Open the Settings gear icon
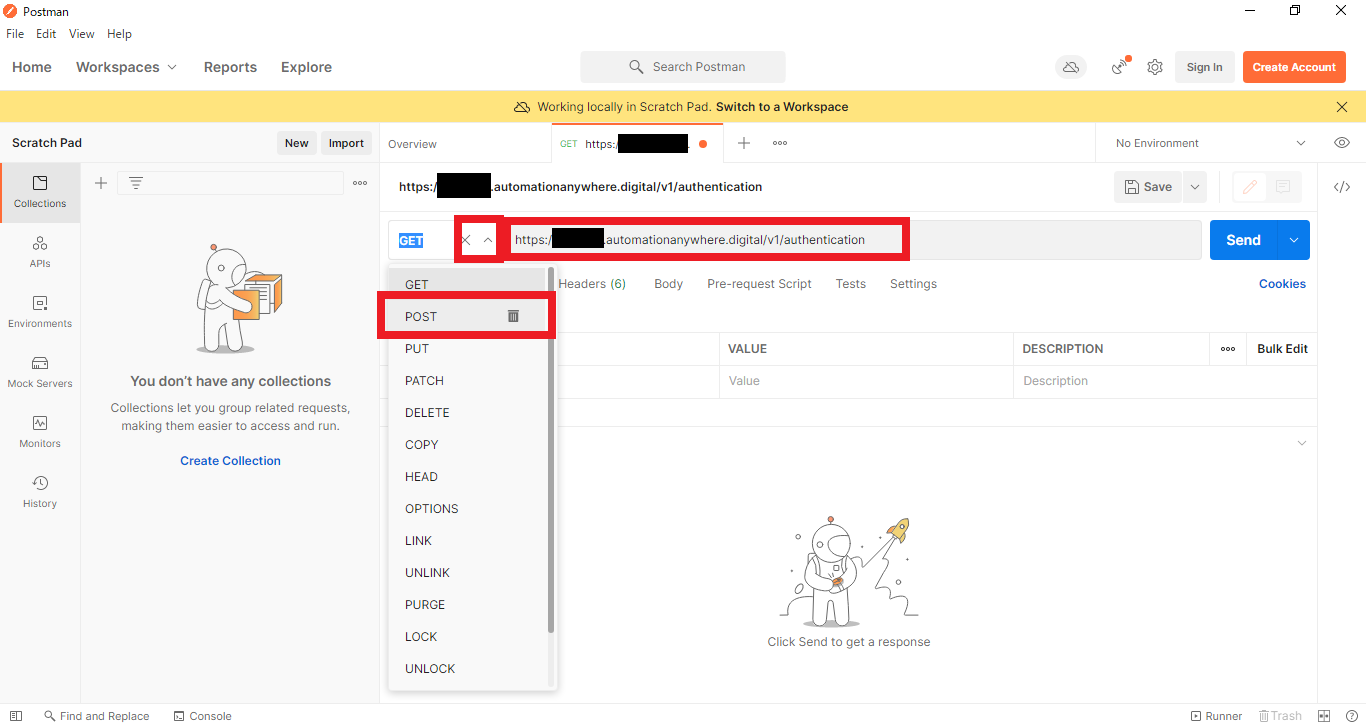The height and width of the screenshot is (728, 1366). click(x=1155, y=67)
